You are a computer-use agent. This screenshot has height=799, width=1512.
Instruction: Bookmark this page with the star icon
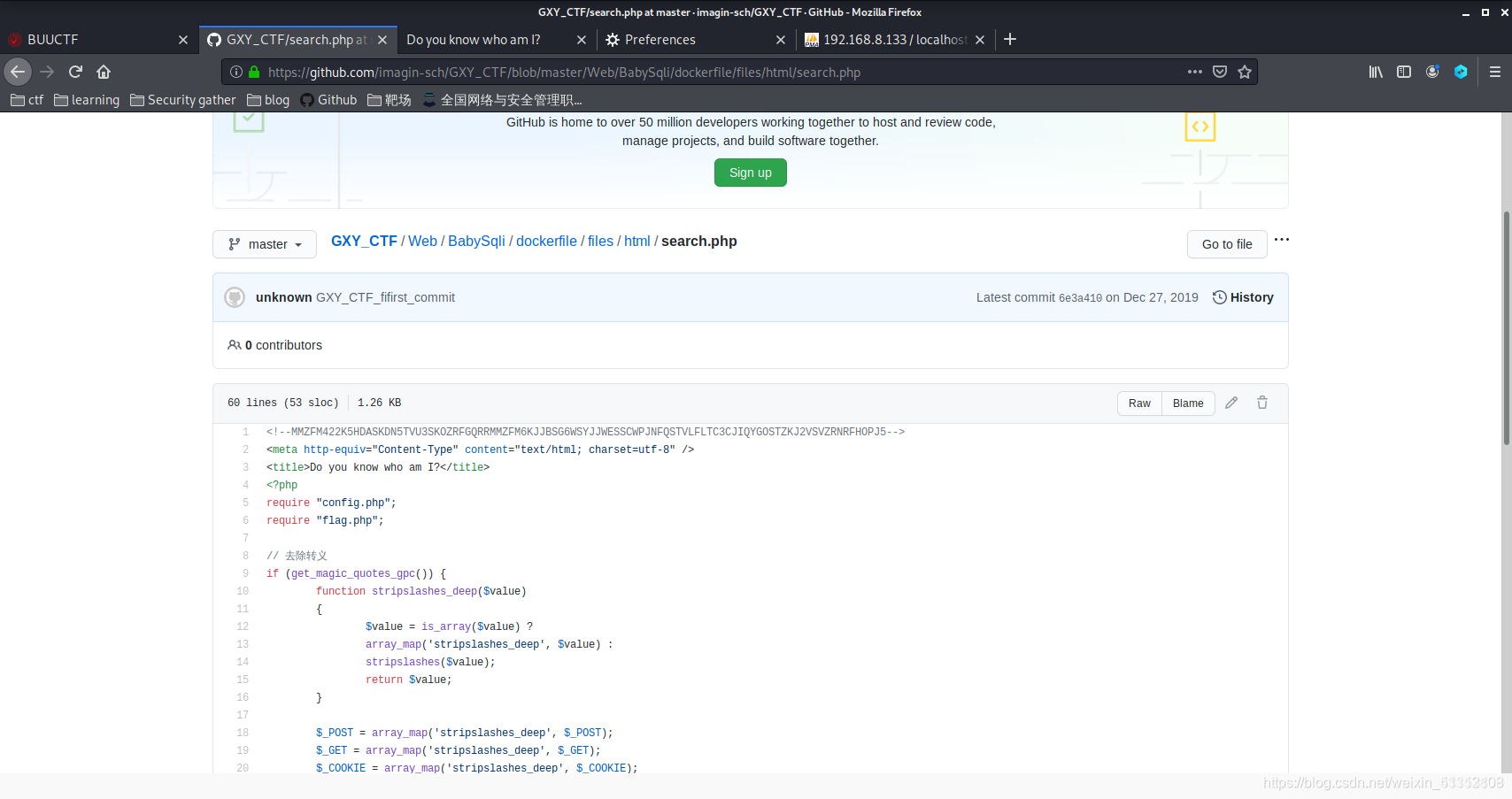[1245, 72]
